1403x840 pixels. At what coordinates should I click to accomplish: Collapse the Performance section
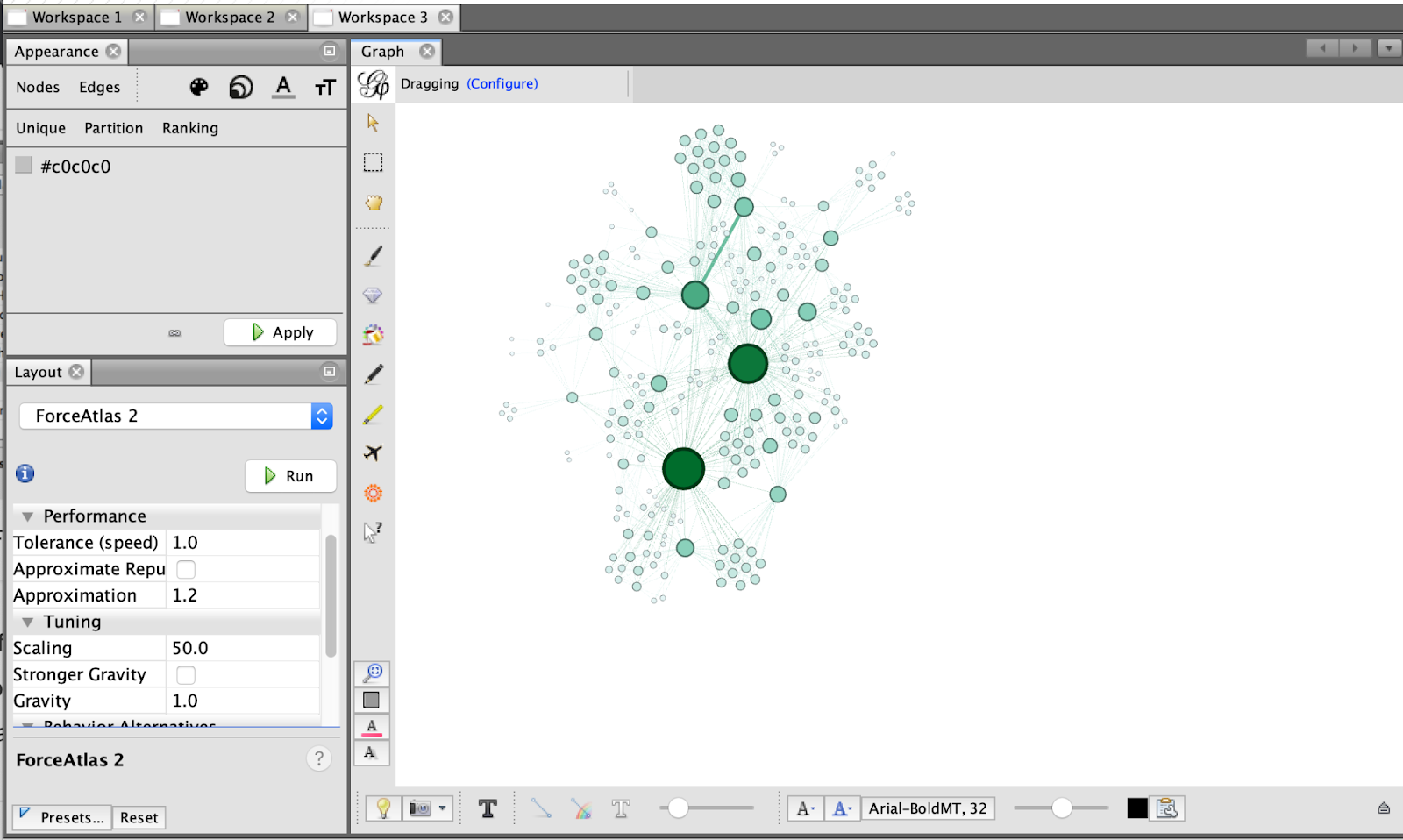[x=28, y=516]
